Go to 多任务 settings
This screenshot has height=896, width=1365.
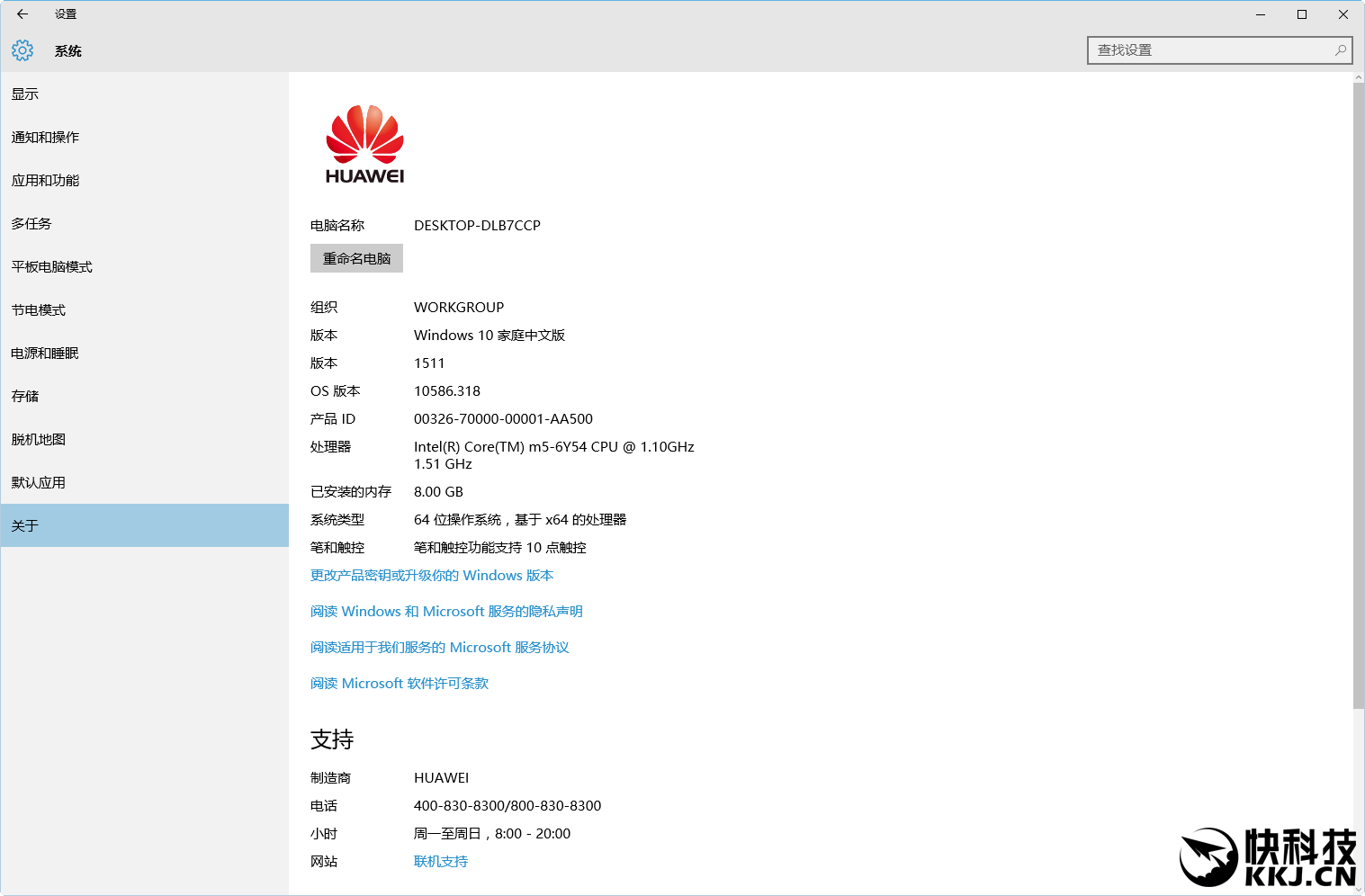click(x=144, y=223)
